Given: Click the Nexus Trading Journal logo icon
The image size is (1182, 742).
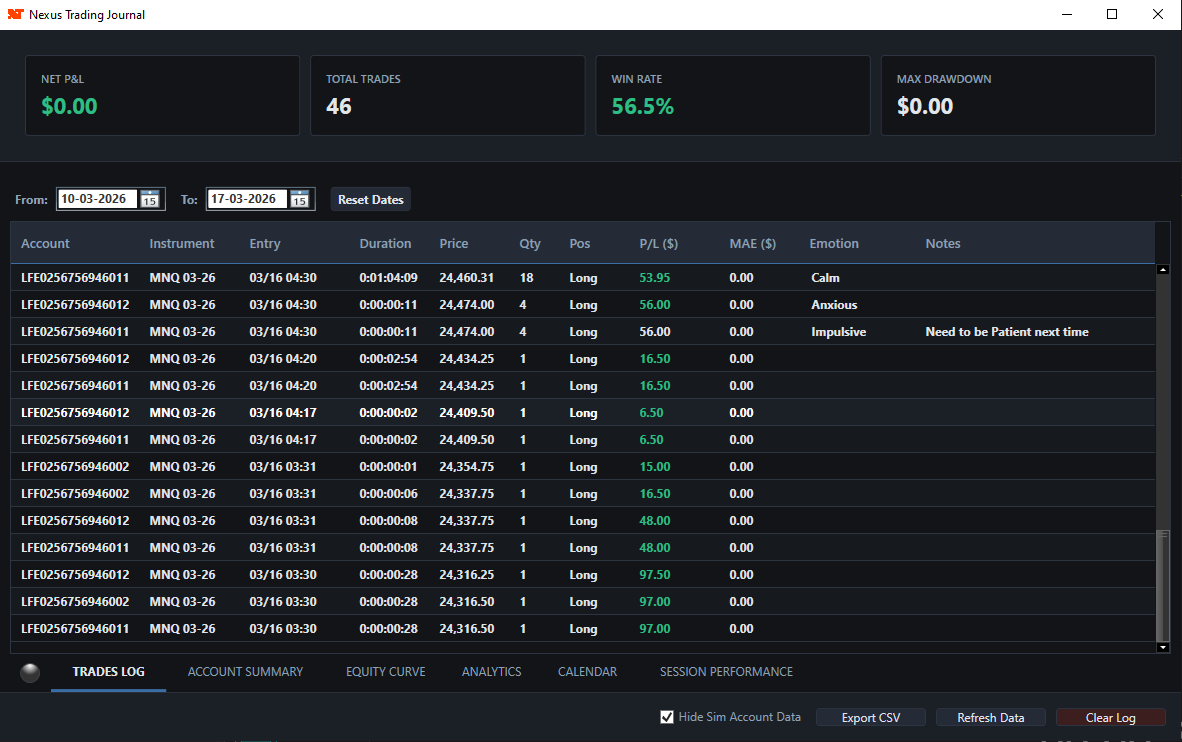Looking at the screenshot, I should click(16, 14).
